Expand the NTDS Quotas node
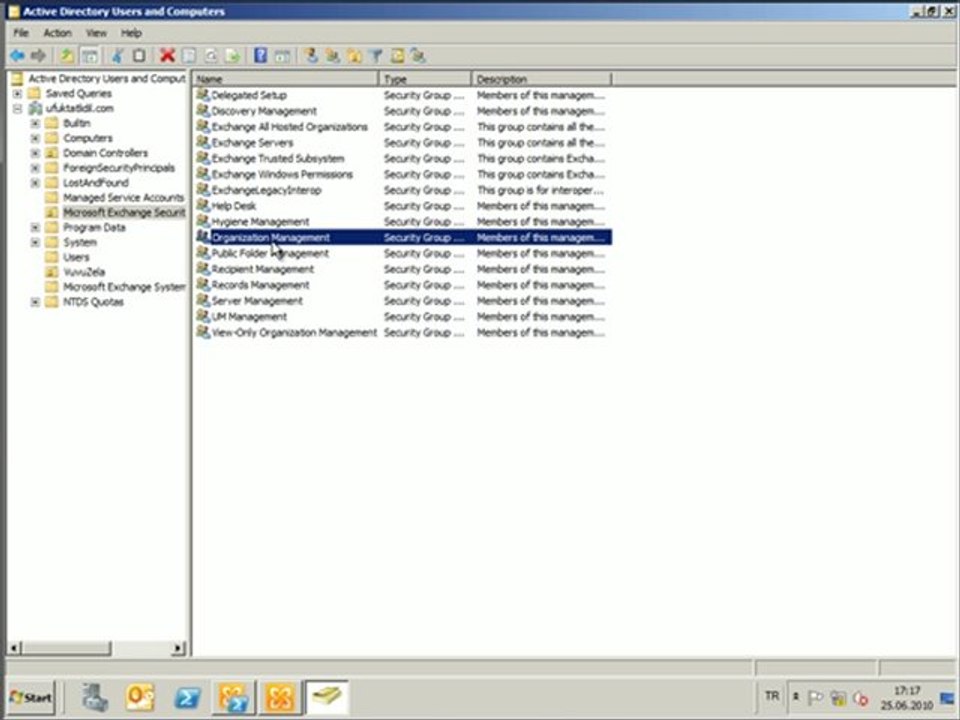The image size is (960, 720). [x=36, y=302]
